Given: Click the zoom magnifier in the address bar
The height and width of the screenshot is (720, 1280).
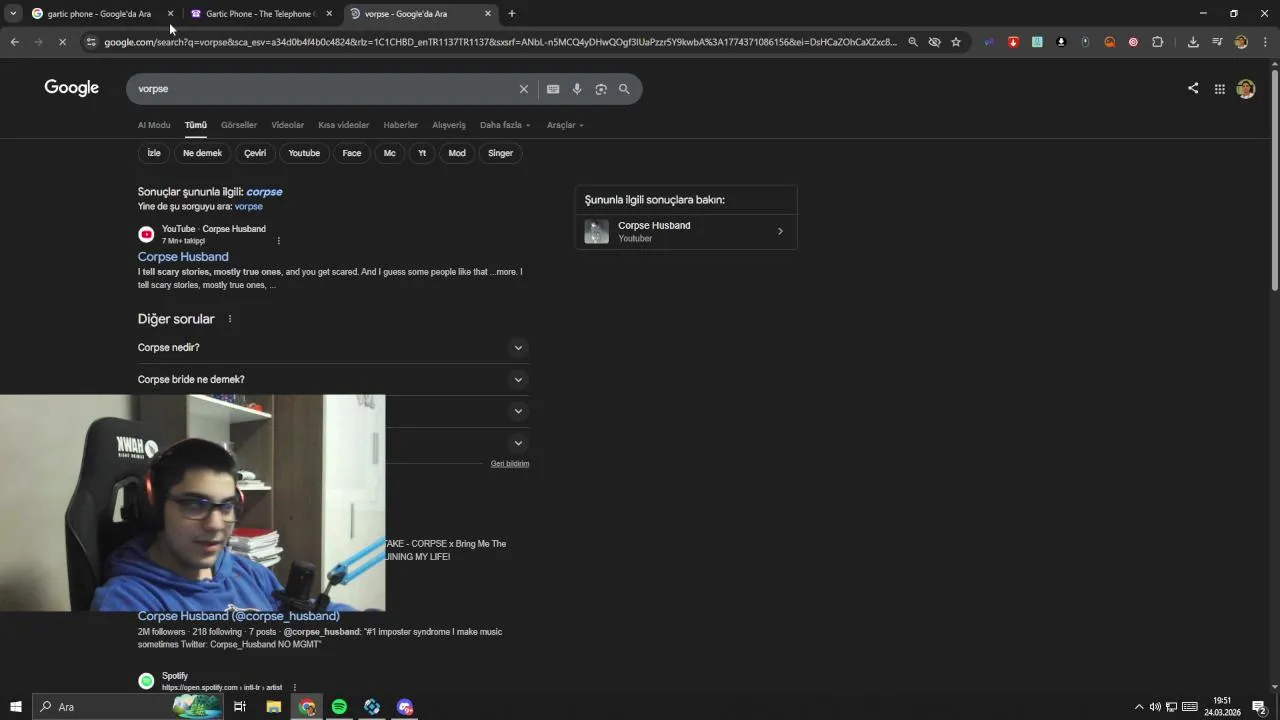Looking at the screenshot, I should click(x=913, y=42).
